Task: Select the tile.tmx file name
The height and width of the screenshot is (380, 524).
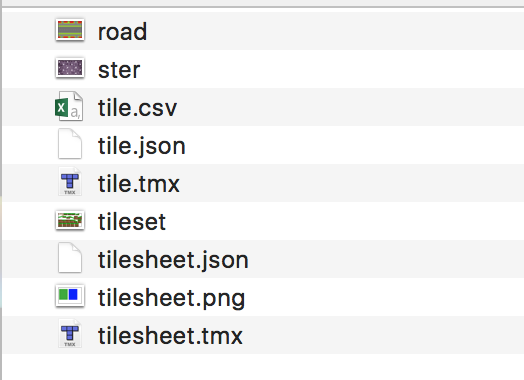Action: pyautogui.click(x=139, y=184)
